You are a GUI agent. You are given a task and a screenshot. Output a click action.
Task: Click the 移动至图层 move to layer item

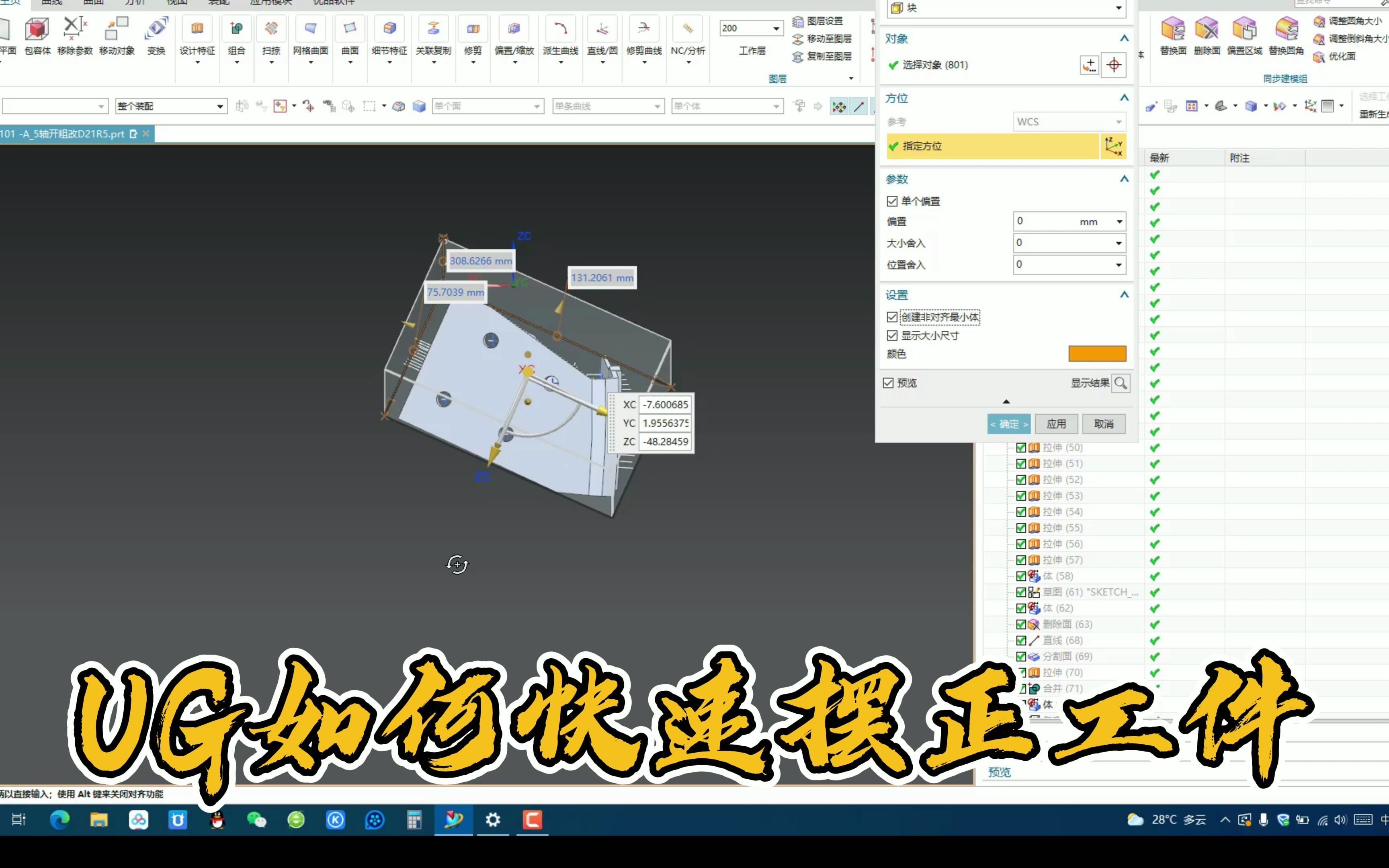[x=822, y=39]
